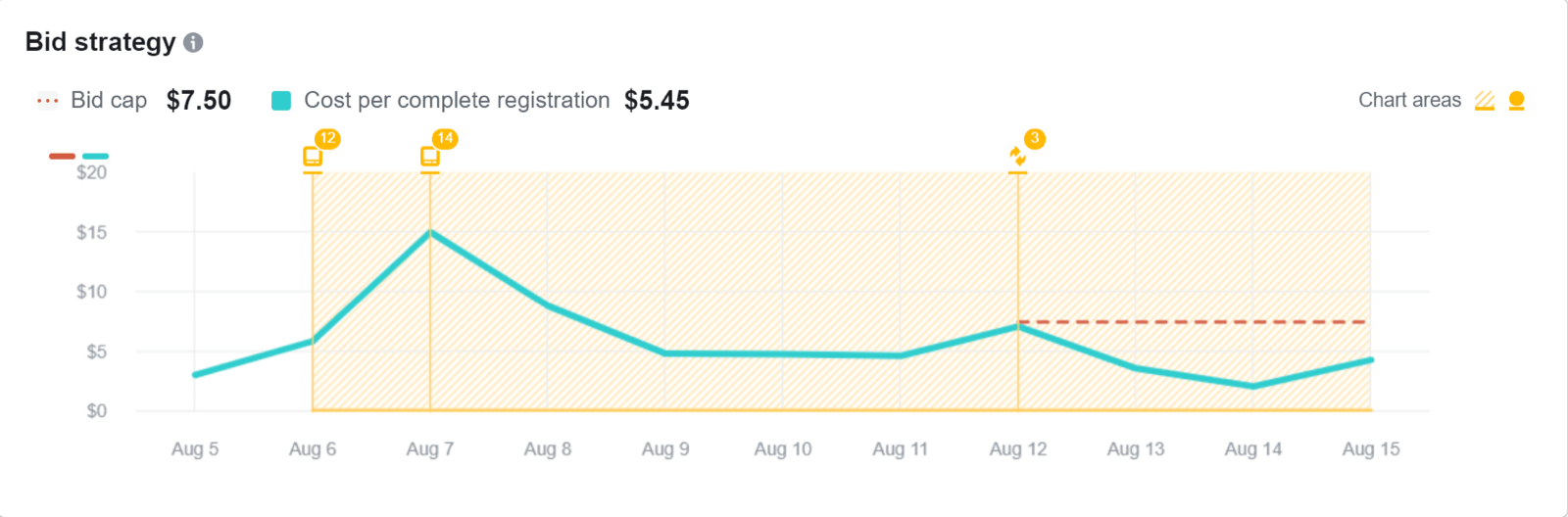Click the orange badge showing 3
Viewport: 1568px width, 517px height.
(x=1034, y=139)
